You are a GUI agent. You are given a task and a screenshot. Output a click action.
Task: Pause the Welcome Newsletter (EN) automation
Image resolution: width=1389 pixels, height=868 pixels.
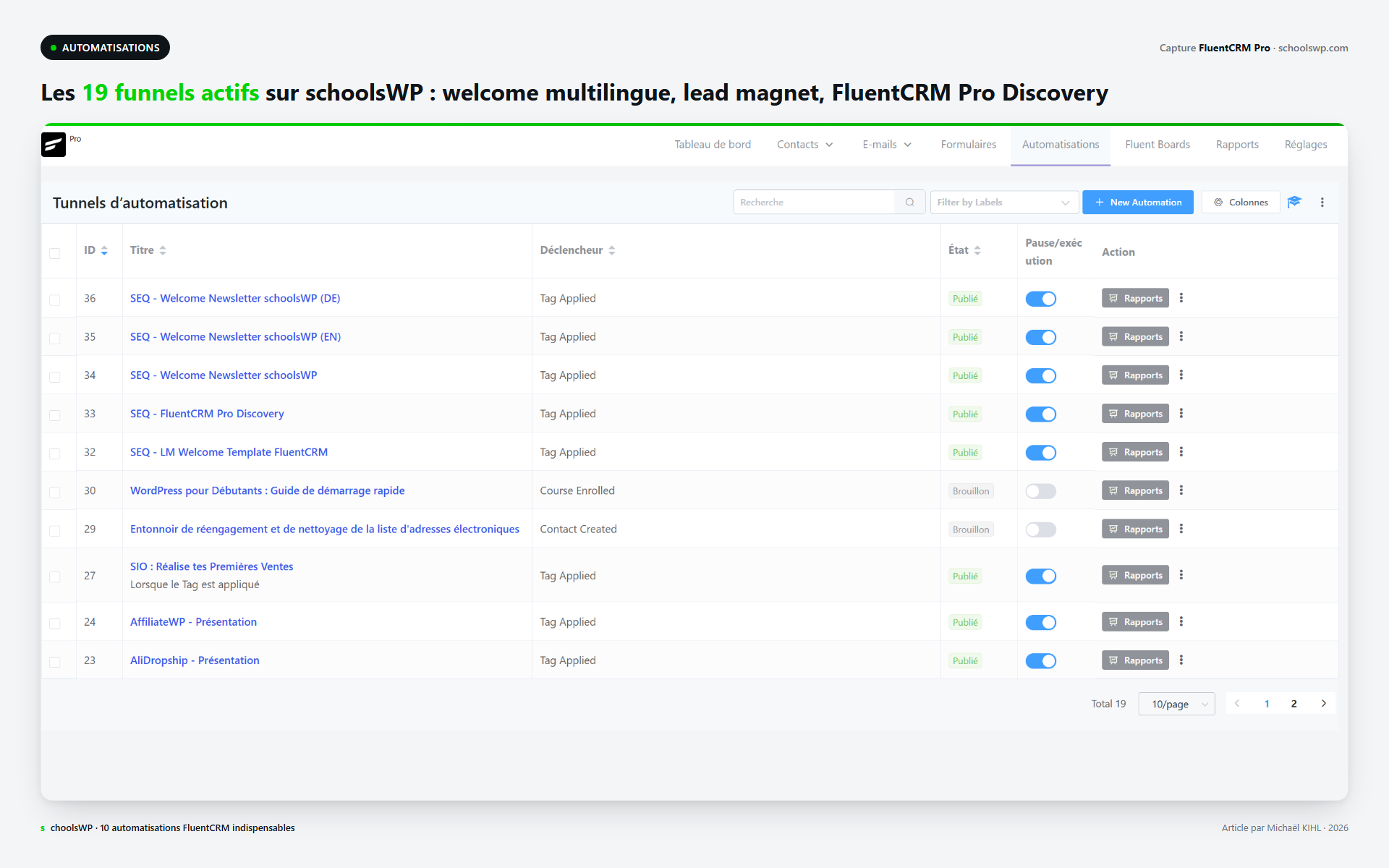tap(1040, 337)
